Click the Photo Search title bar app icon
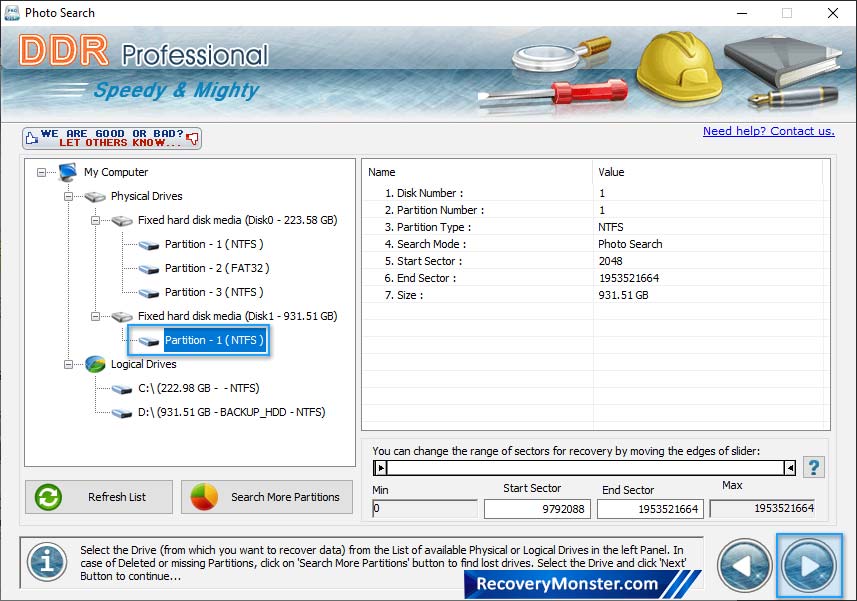Image resolution: width=857 pixels, height=601 pixels. [11, 13]
